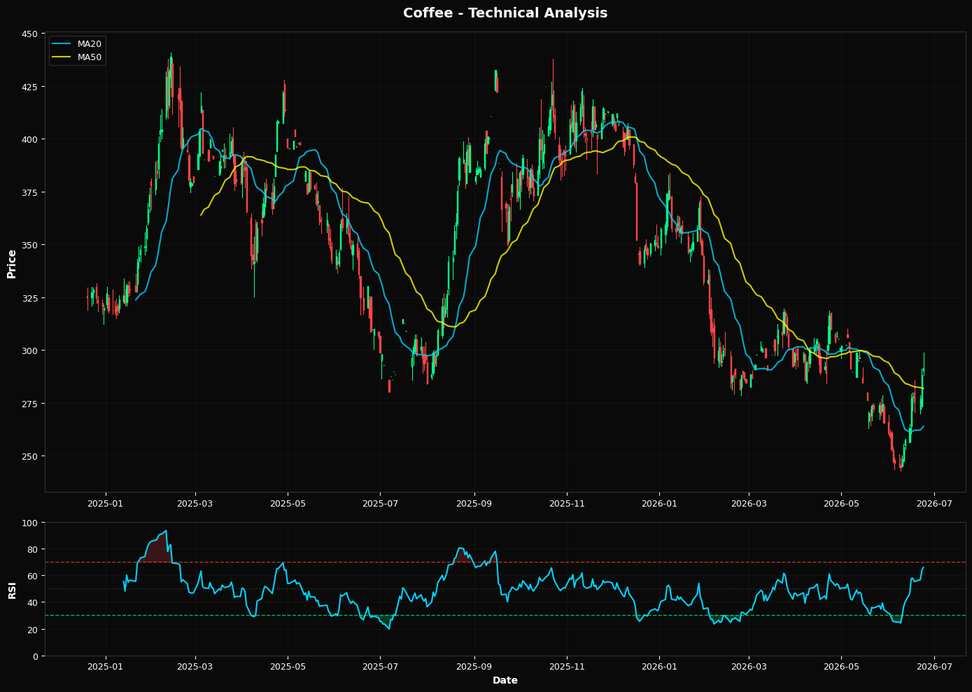Select the 300 price tick label
This screenshot has height=692, width=972.
pos(30,350)
